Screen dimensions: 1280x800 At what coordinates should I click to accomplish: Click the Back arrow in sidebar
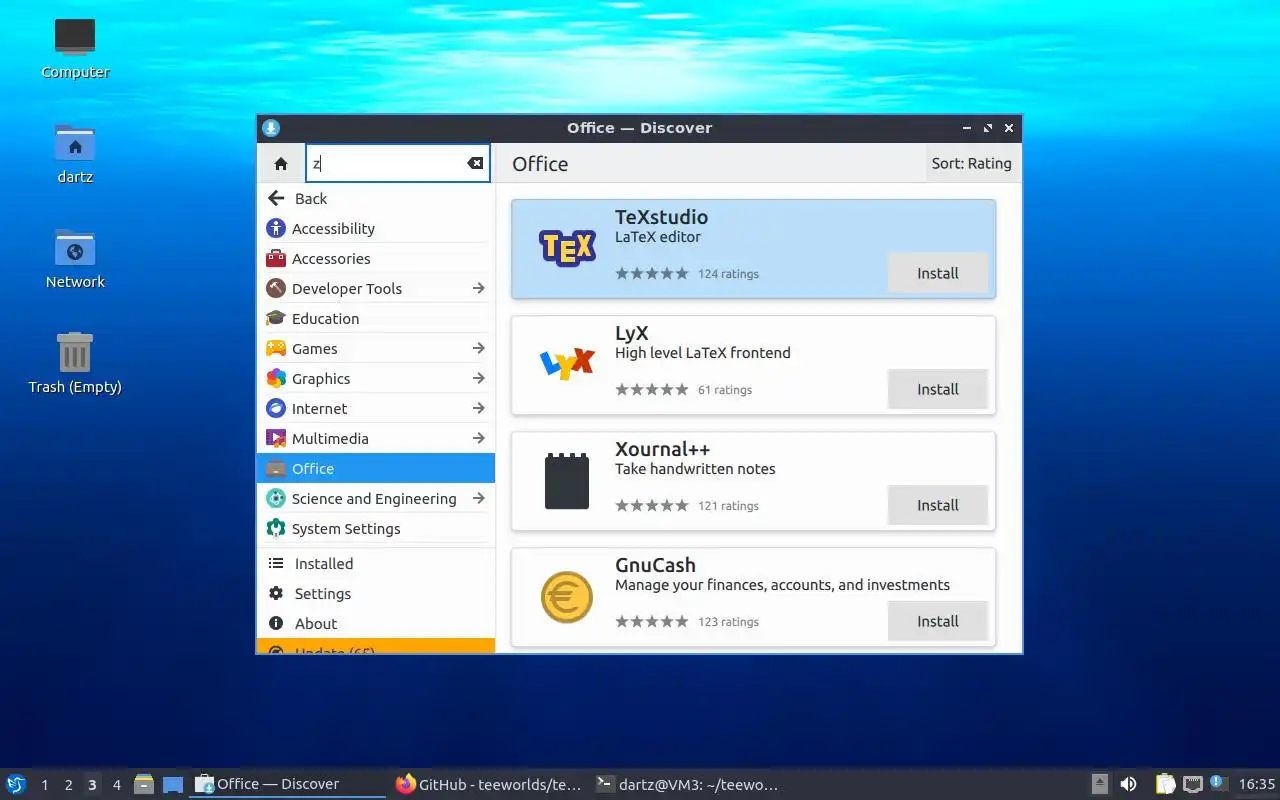277,198
